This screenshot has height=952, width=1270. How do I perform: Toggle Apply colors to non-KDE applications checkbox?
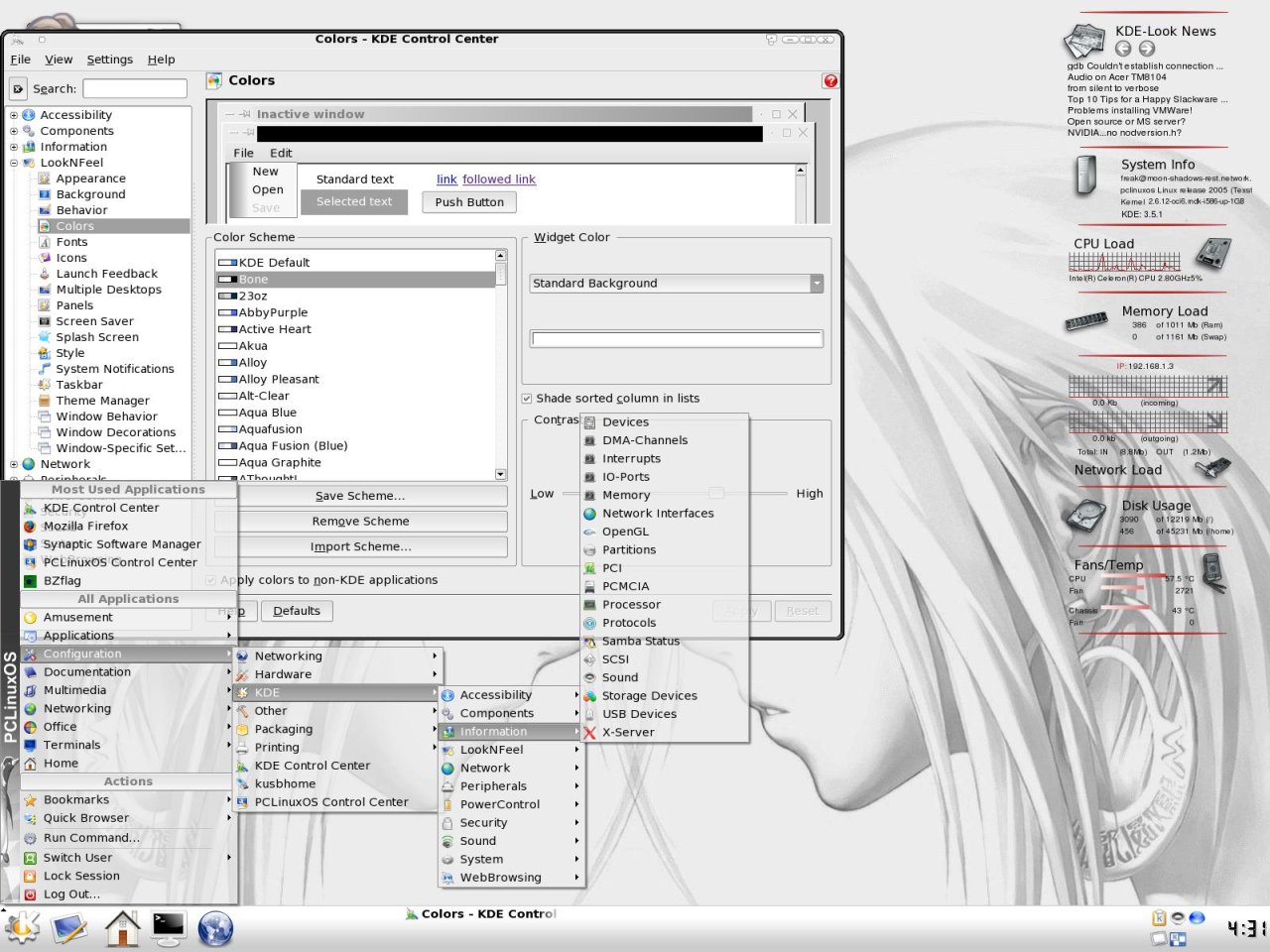point(211,580)
